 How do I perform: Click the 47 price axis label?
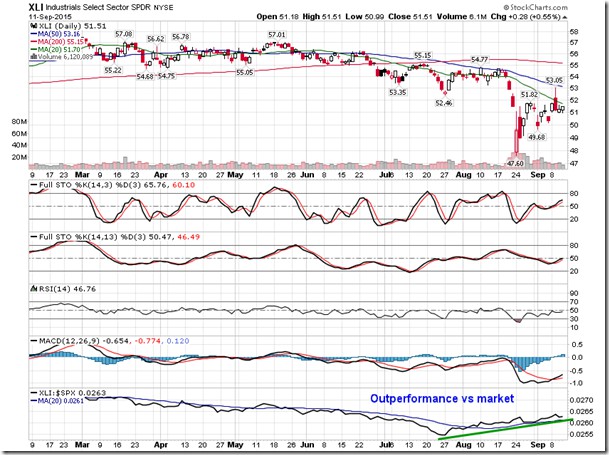(x=574, y=163)
